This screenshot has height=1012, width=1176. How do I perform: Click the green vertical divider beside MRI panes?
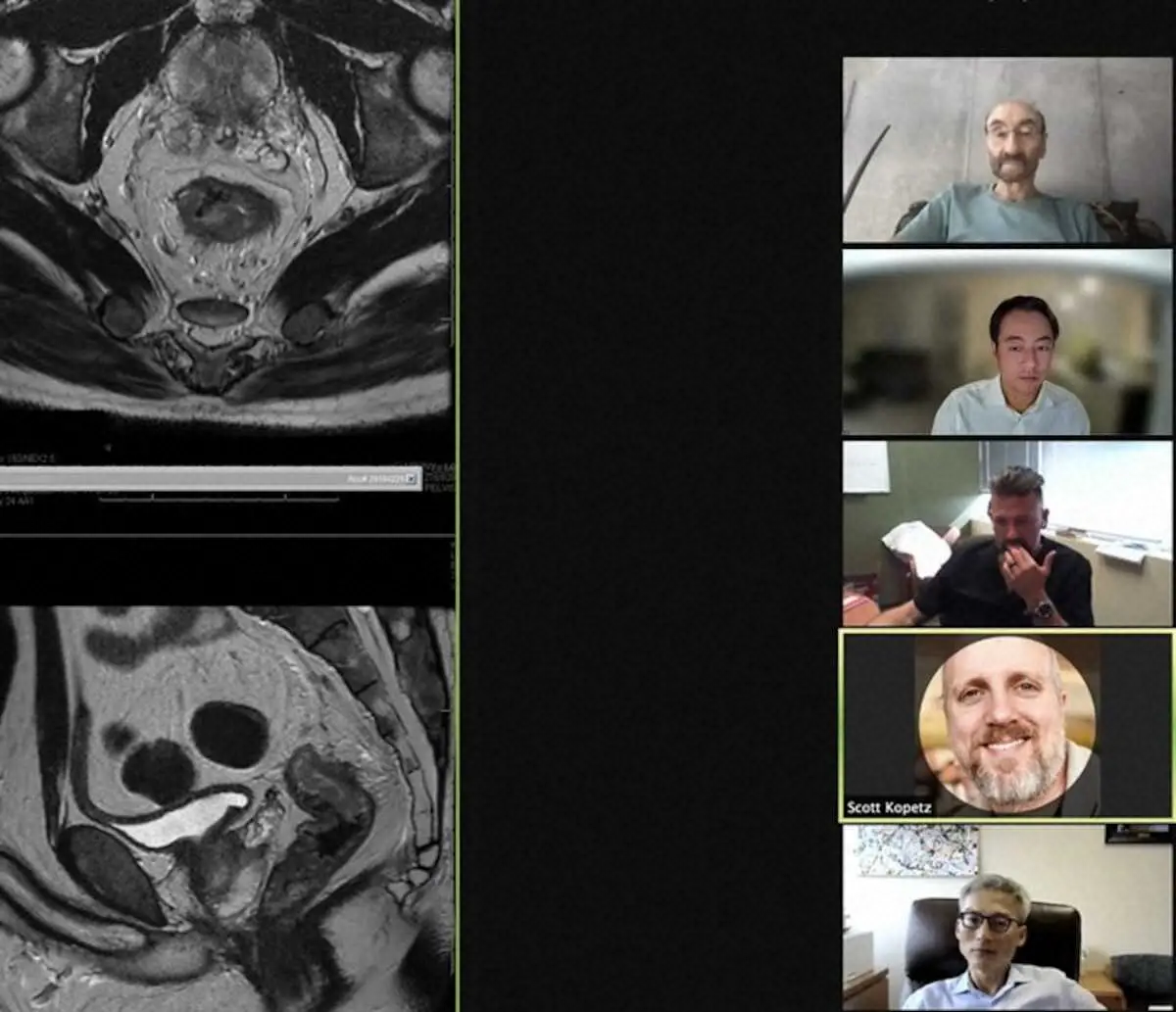click(x=457, y=294)
